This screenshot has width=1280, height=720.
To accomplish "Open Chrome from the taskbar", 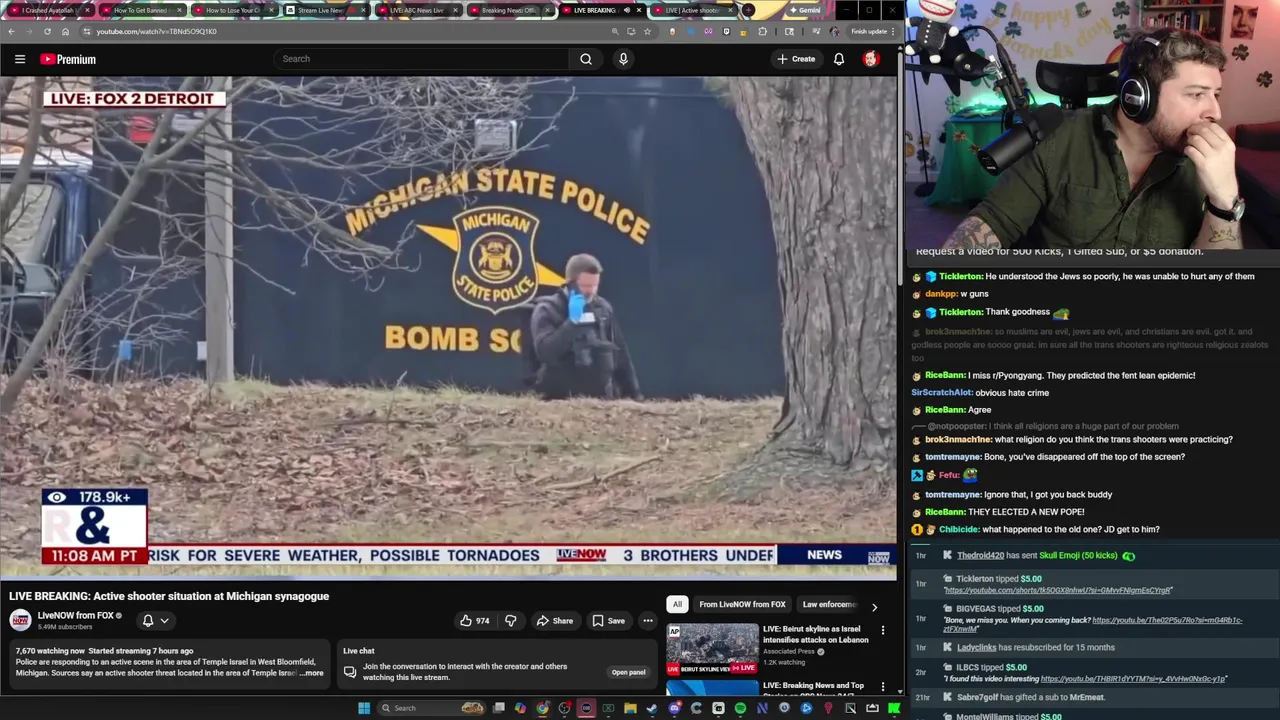I will click(x=542, y=708).
